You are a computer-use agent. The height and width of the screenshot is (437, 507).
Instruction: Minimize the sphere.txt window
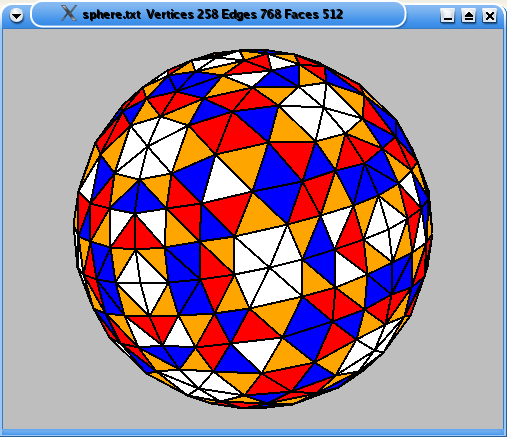[447, 15]
